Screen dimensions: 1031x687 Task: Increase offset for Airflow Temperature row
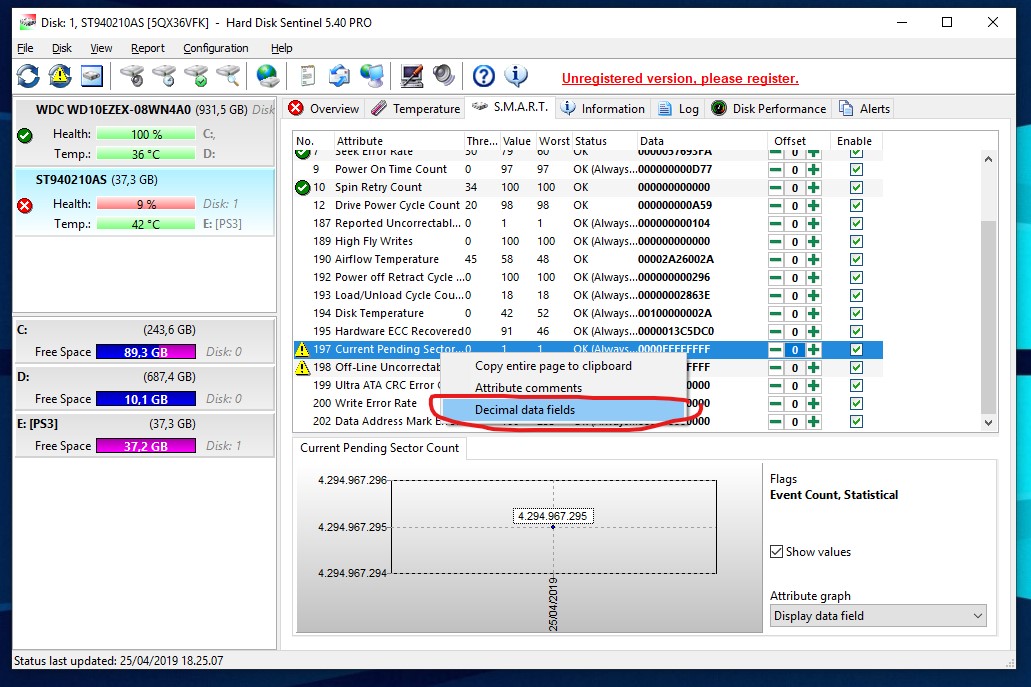pyautogui.click(x=813, y=260)
